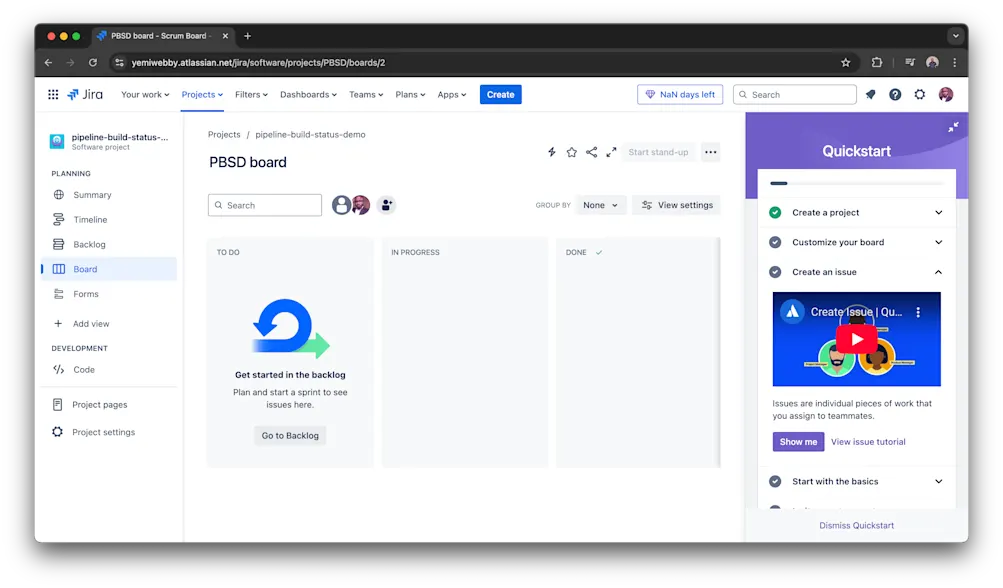1003x588 pixels.
Task: Open the Atlassian app switcher grid icon
Action: point(53,94)
